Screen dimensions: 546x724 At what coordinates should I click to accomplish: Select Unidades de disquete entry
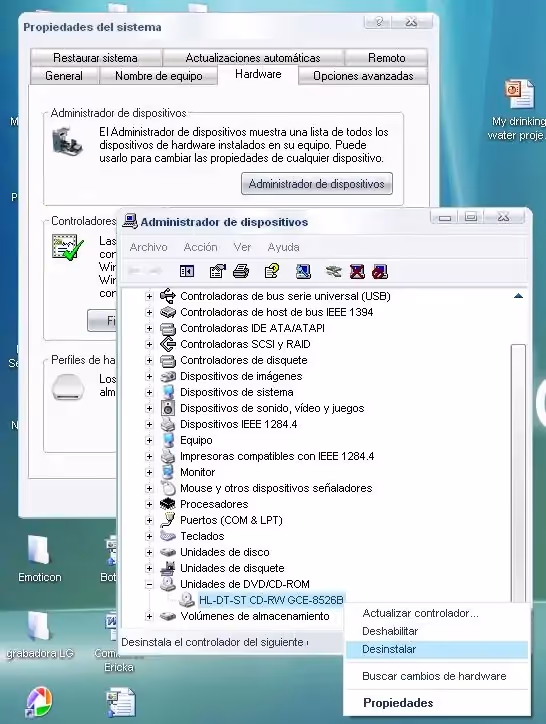232,568
